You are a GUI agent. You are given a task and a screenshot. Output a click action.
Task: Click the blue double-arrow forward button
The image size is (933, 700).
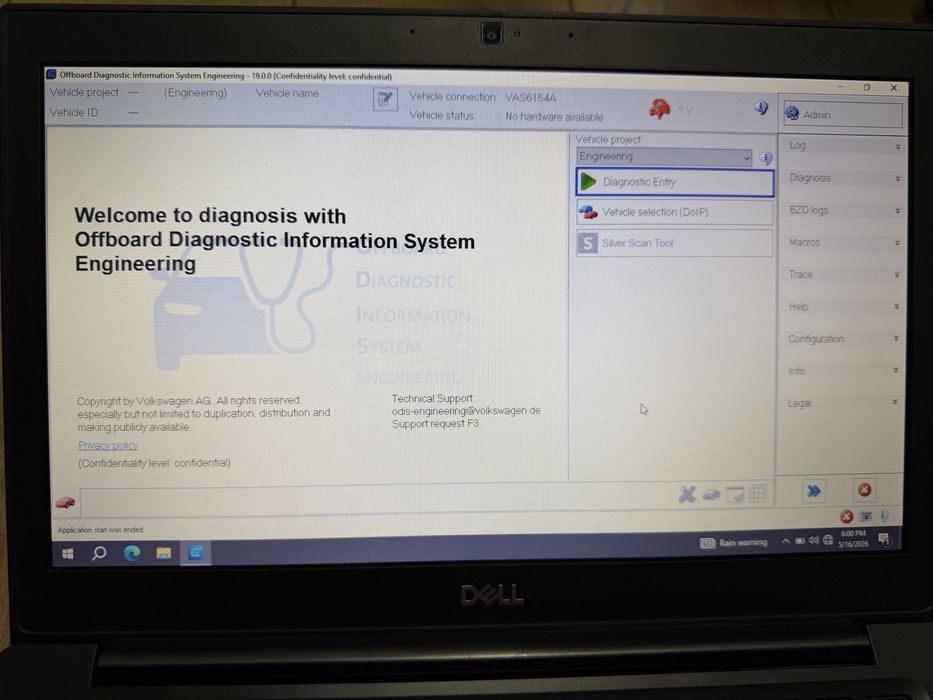813,491
